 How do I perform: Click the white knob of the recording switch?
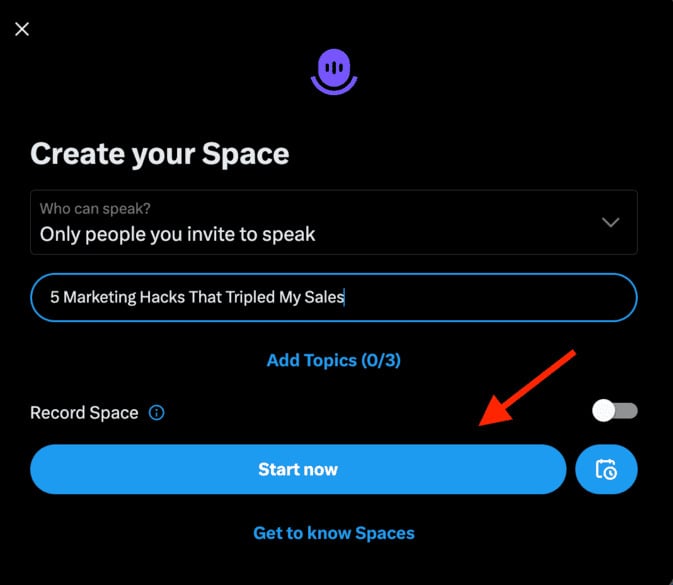tap(603, 411)
